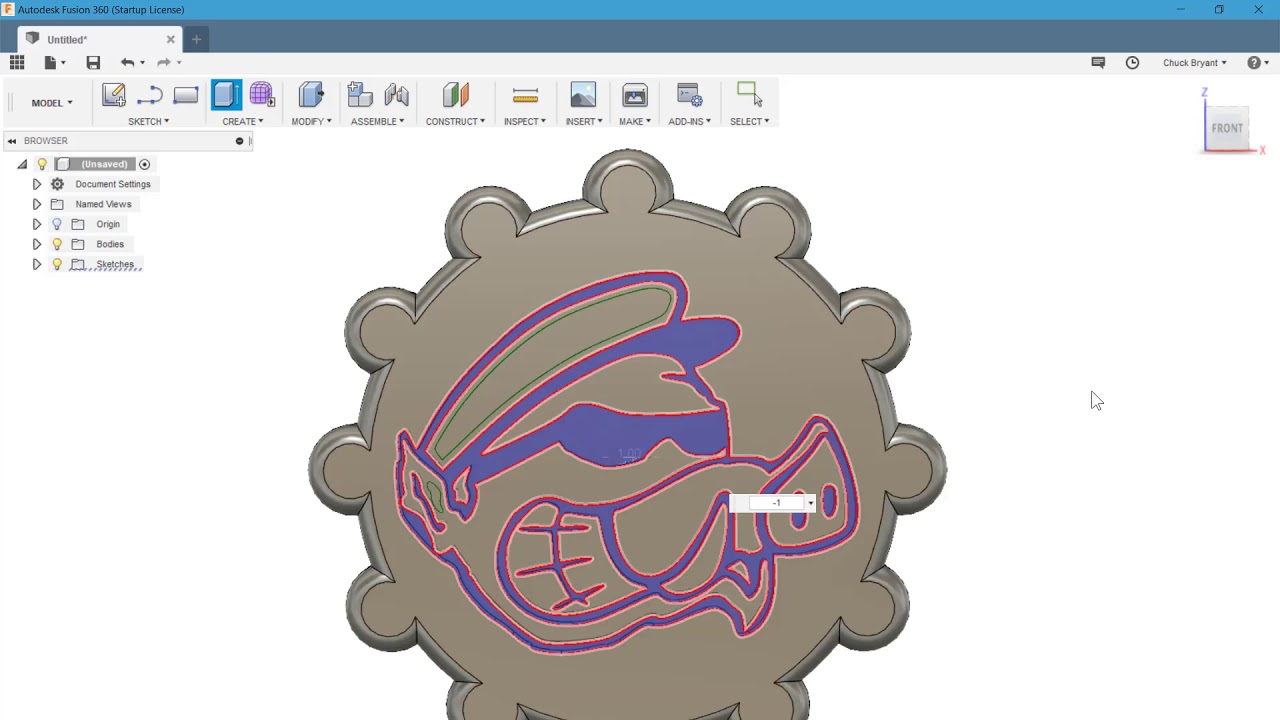Viewport: 1280px width, 720px height.
Task: Open Document Settings gear icon
Action: click(x=57, y=184)
